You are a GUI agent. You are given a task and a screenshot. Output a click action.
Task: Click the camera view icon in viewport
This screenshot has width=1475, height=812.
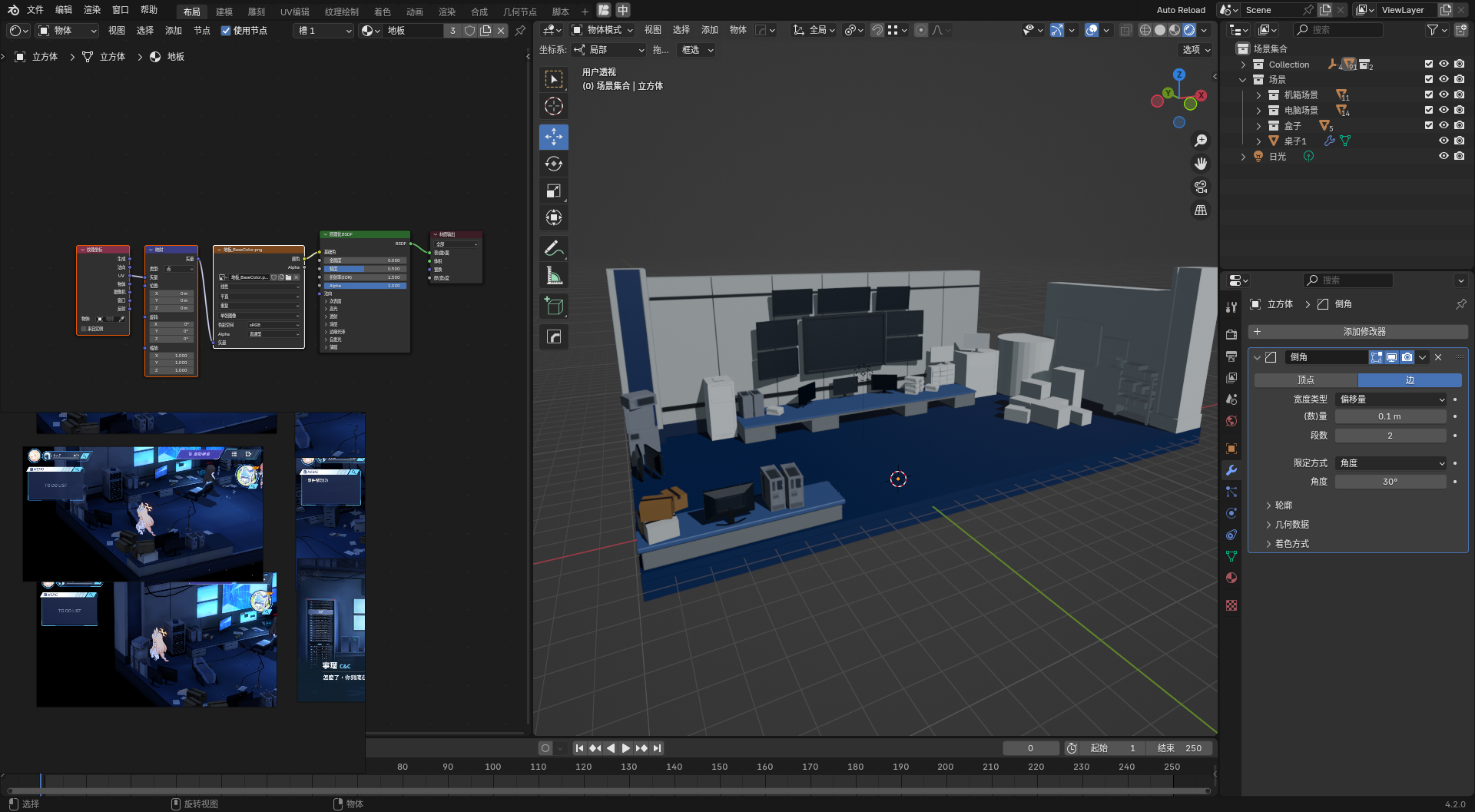click(1200, 187)
